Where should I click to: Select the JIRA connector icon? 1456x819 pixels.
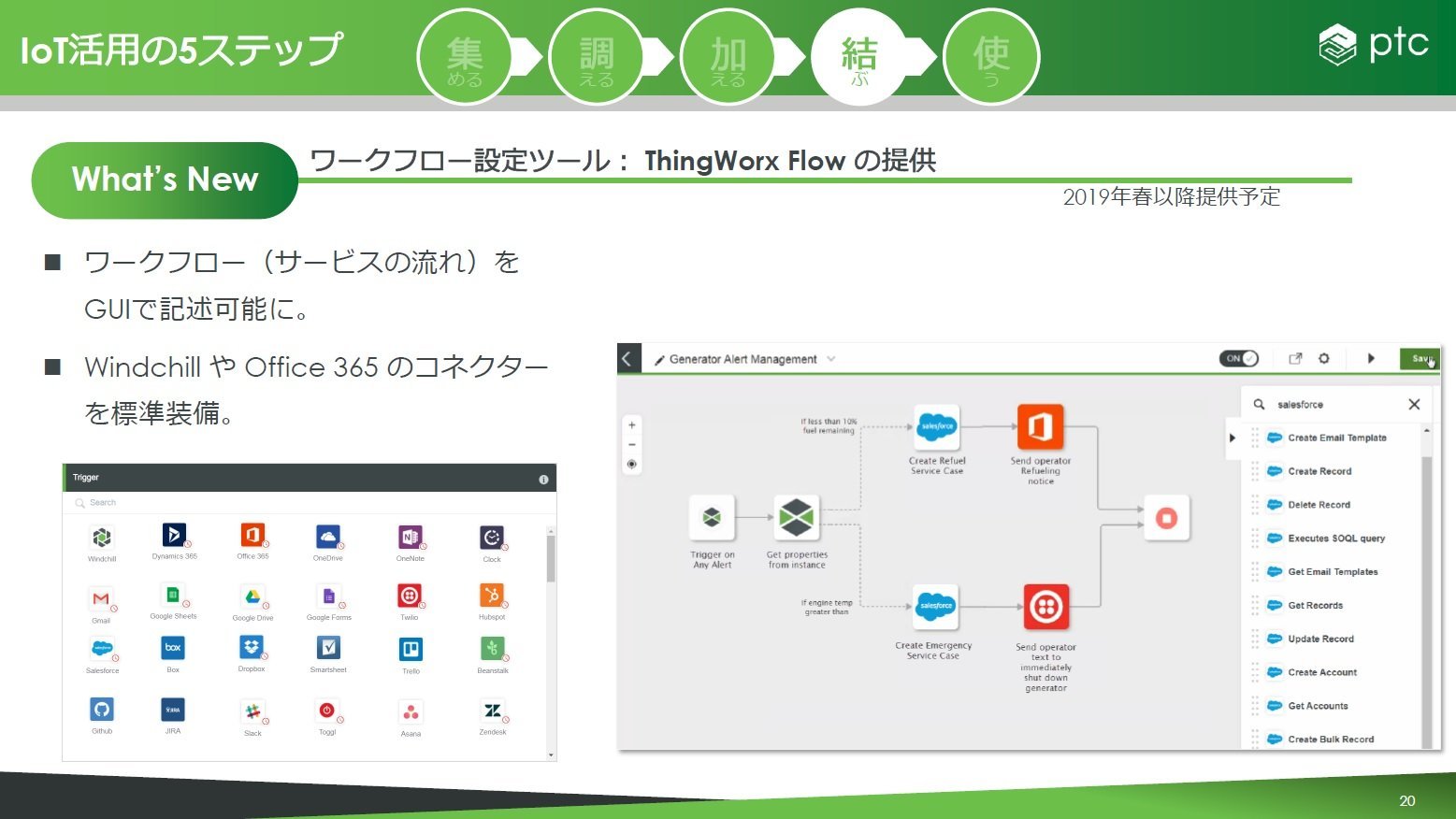(173, 710)
